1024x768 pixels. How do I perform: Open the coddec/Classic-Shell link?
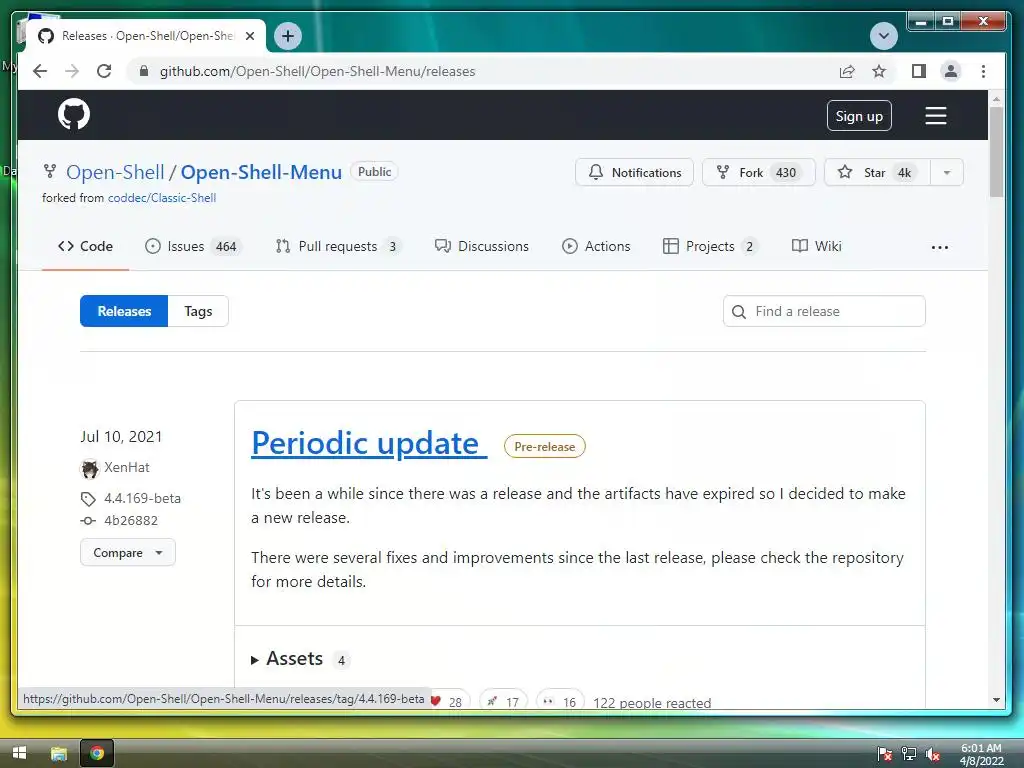coord(162,198)
